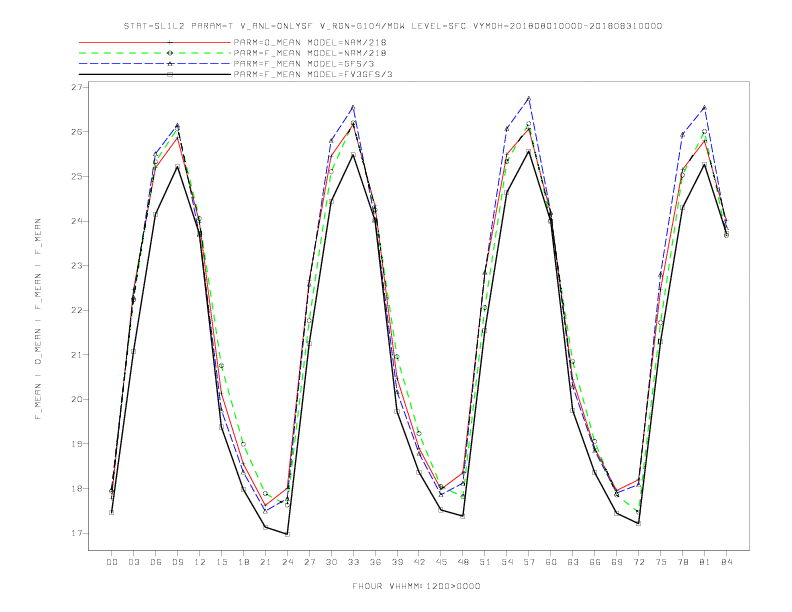This screenshot has height=612, width=792.
Task: Click X-axis tick label 51
Action: [485, 562]
